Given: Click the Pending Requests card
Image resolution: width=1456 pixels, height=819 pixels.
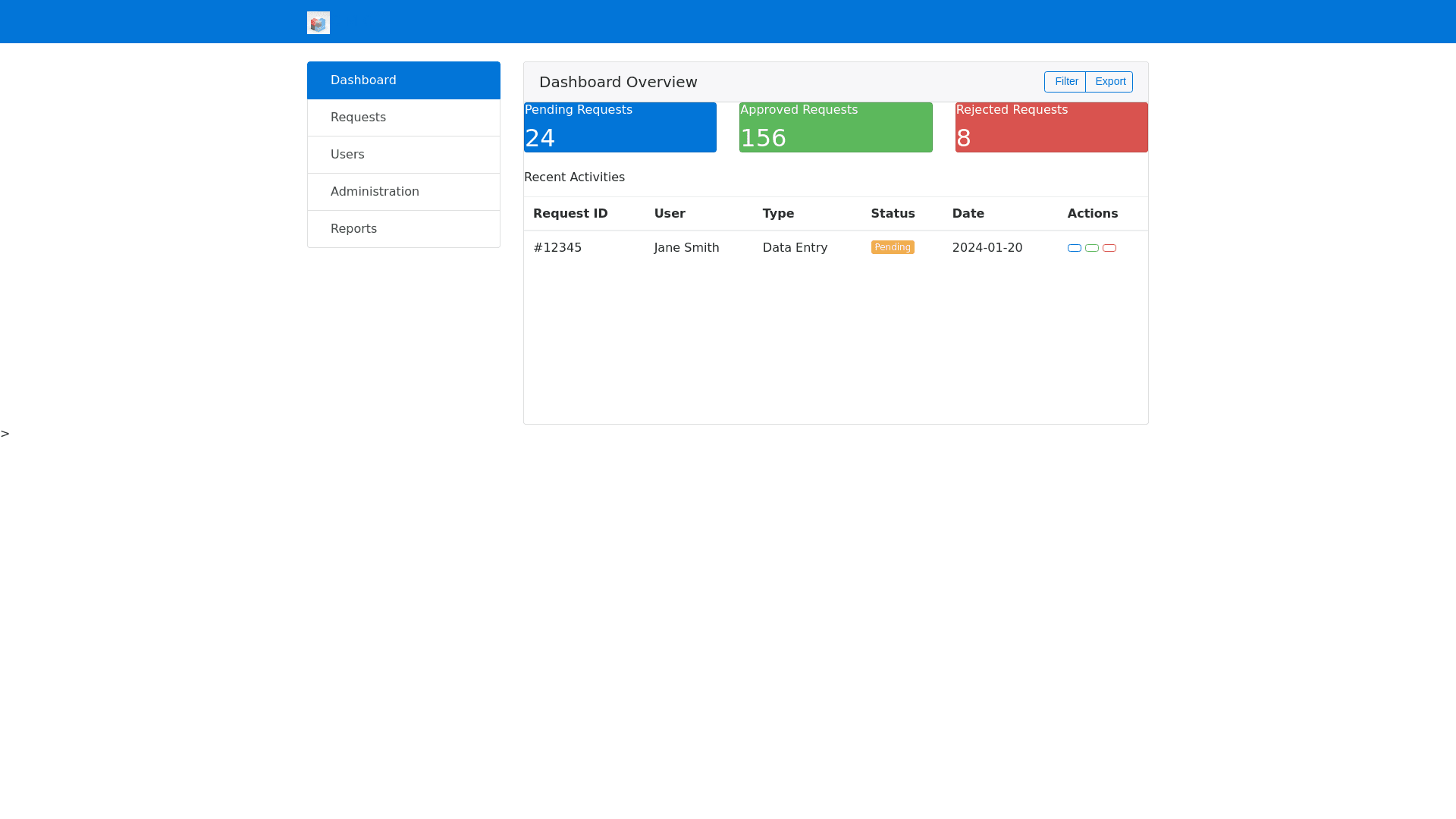Looking at the screenshot, I should click(x=620, y=127).
